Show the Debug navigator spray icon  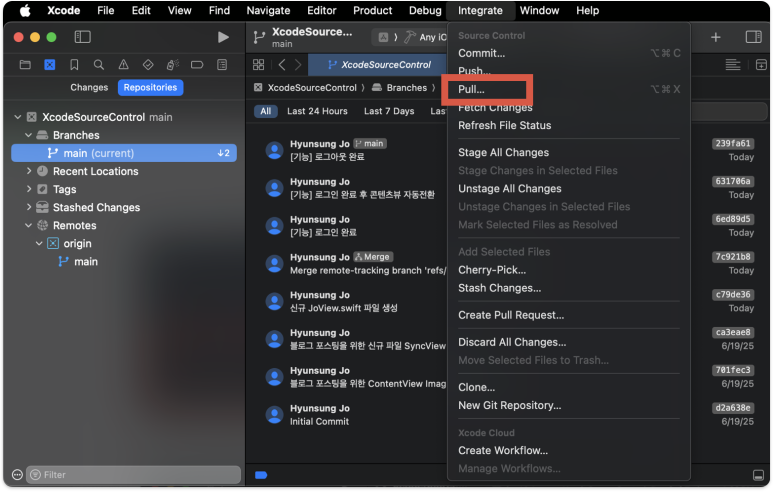tap(173, 65)
